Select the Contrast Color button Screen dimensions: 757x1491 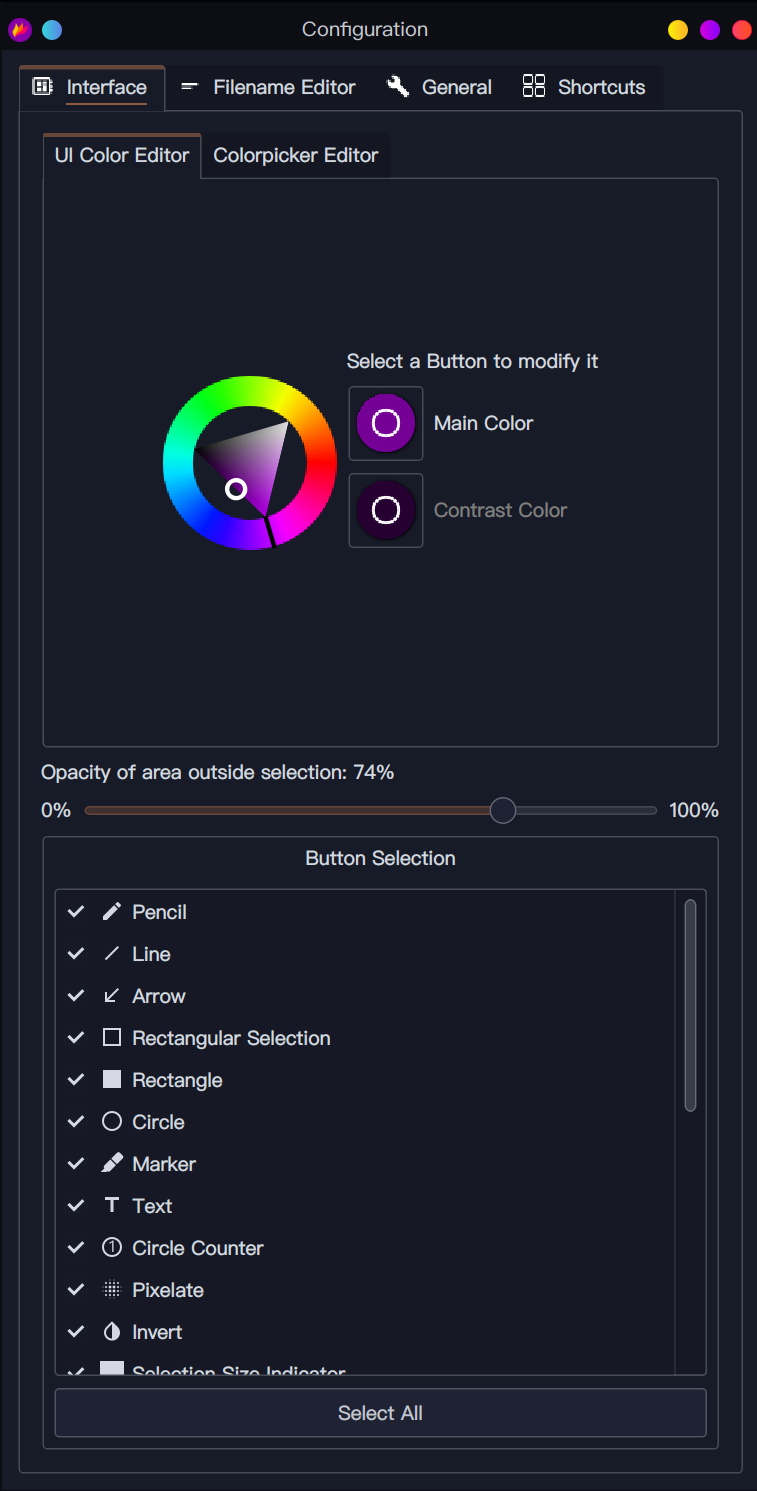(x=386, y=510)
